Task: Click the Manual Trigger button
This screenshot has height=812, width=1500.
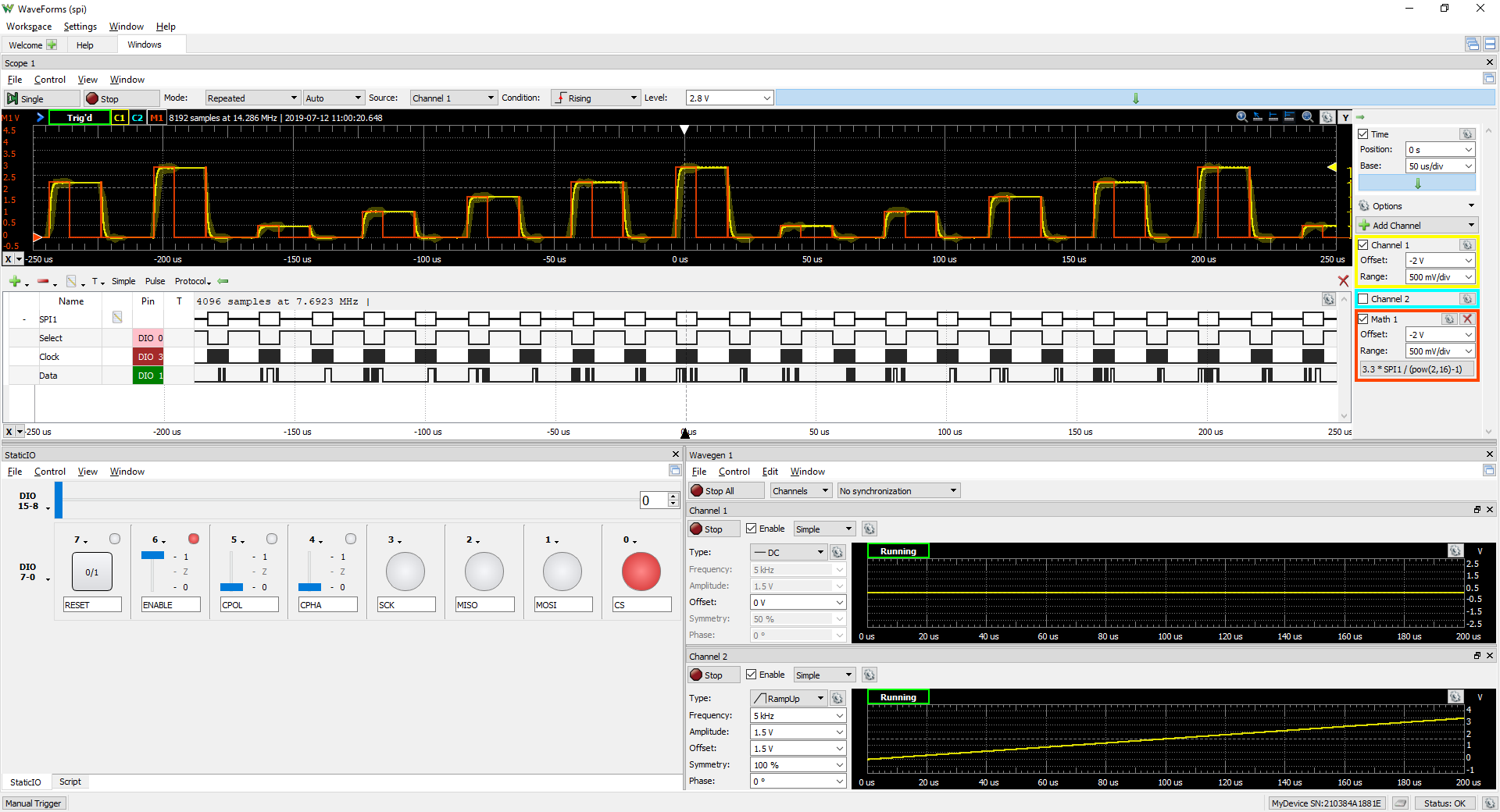Action: 34,803
